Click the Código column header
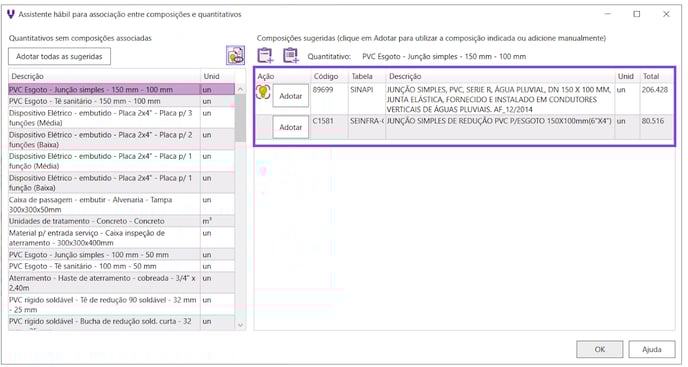The height and width of the screenshot is (367, 688). click(x=330, y=76)
